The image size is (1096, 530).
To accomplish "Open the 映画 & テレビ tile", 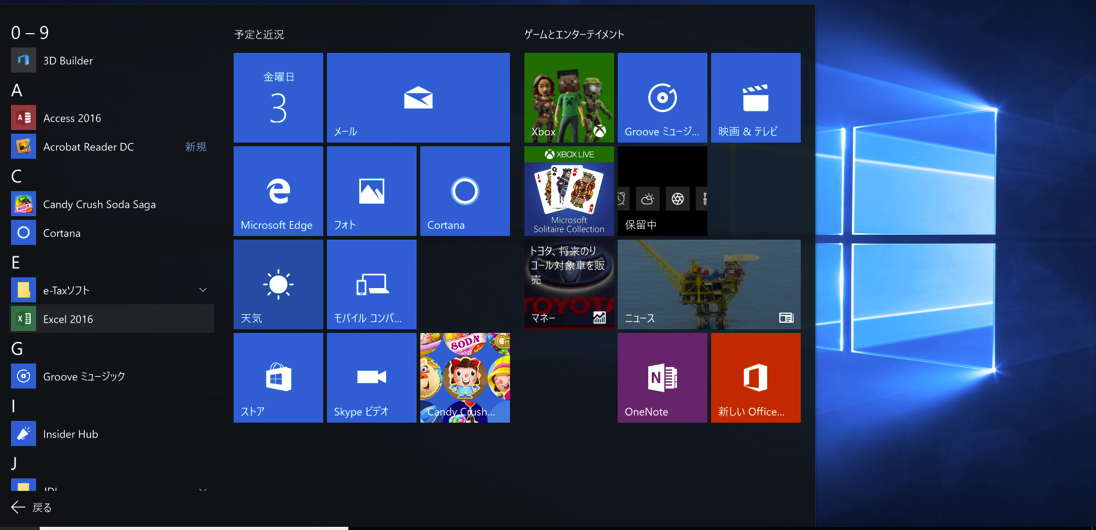I will tap(756, 98).
